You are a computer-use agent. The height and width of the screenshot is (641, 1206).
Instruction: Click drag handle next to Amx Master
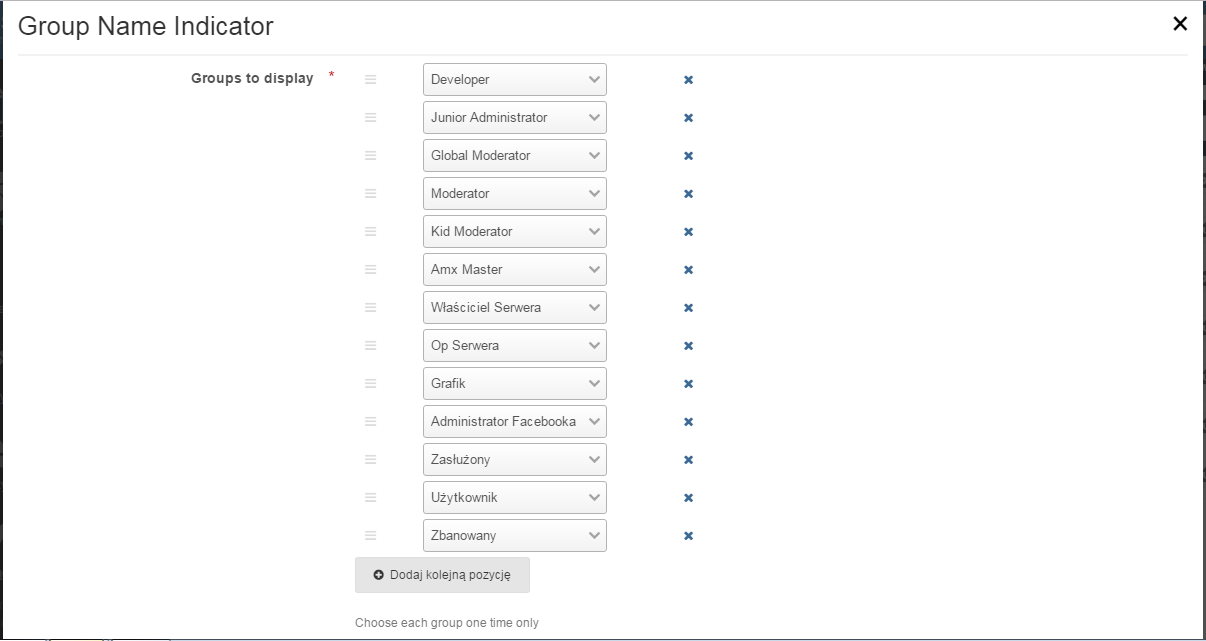(x=370, y=269)
